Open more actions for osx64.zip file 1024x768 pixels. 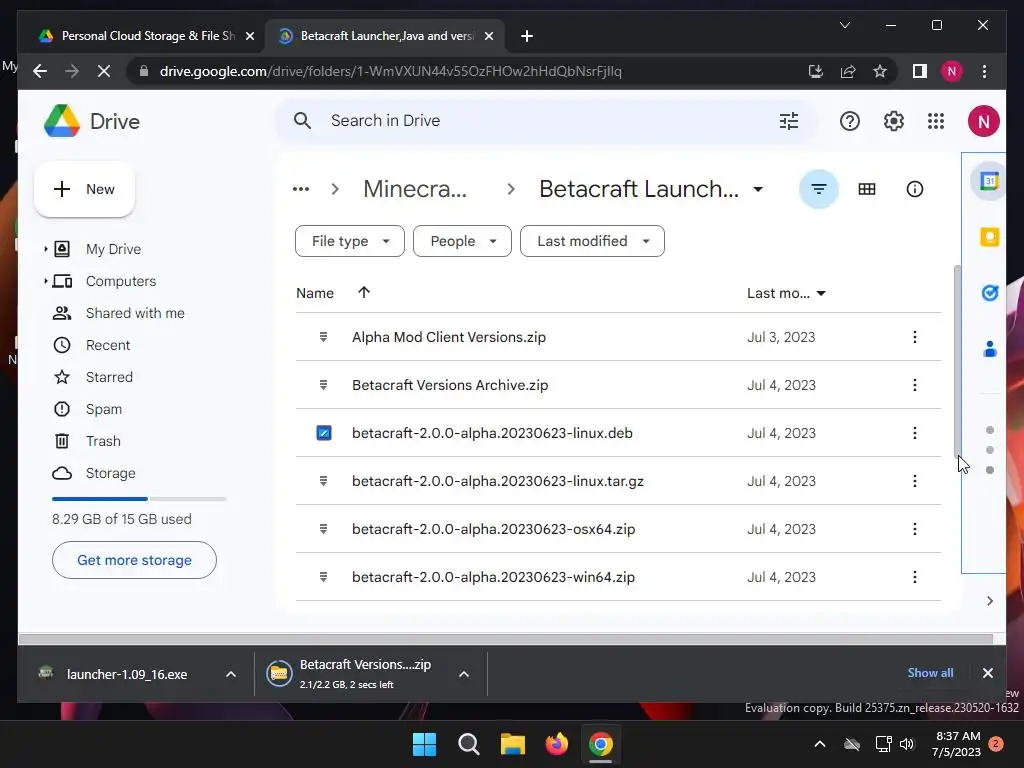click(x=914, y=529)
